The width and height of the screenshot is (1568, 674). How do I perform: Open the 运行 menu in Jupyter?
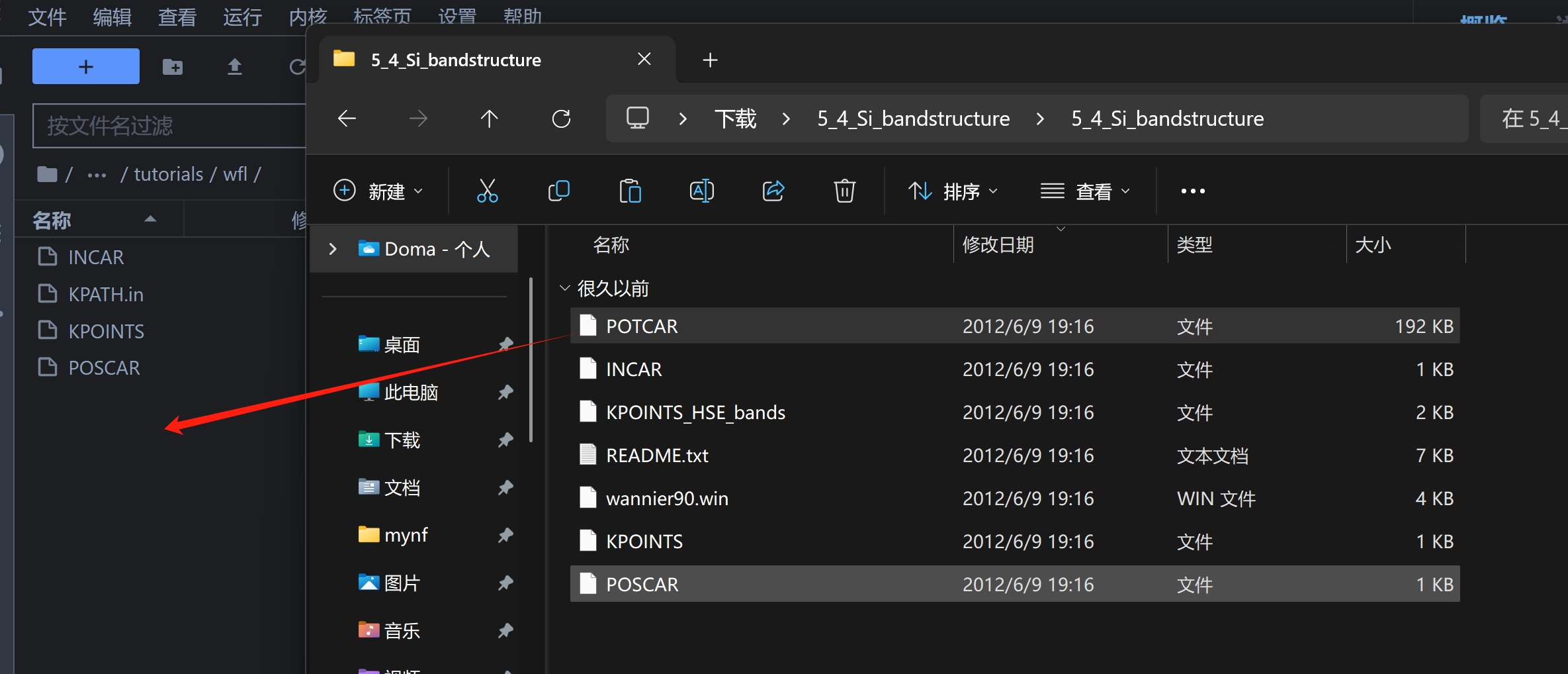242,17
